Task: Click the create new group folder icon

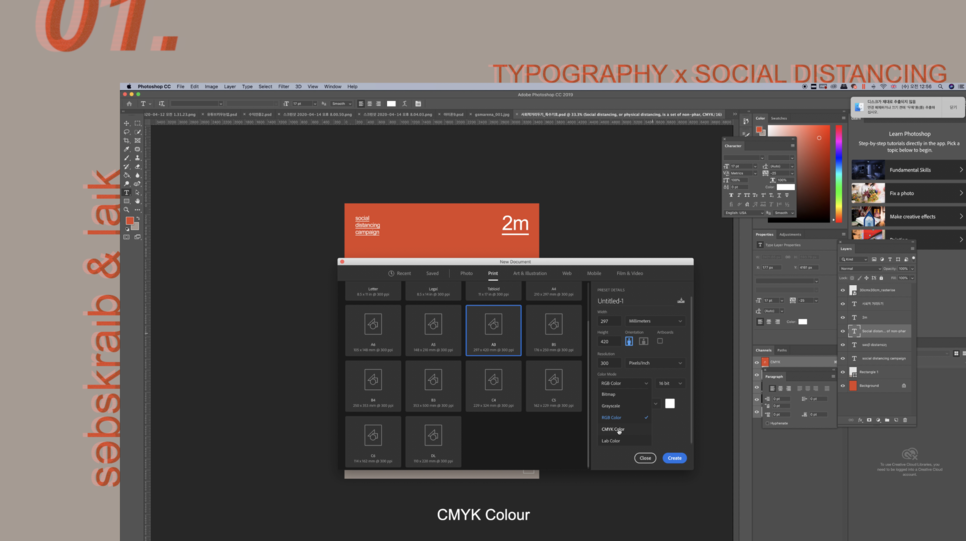Action: point(887,420)
